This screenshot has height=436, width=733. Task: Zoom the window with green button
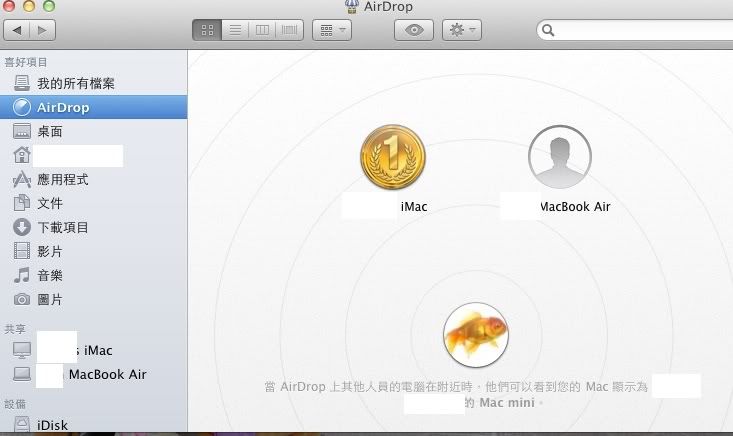tap(49, 6)
